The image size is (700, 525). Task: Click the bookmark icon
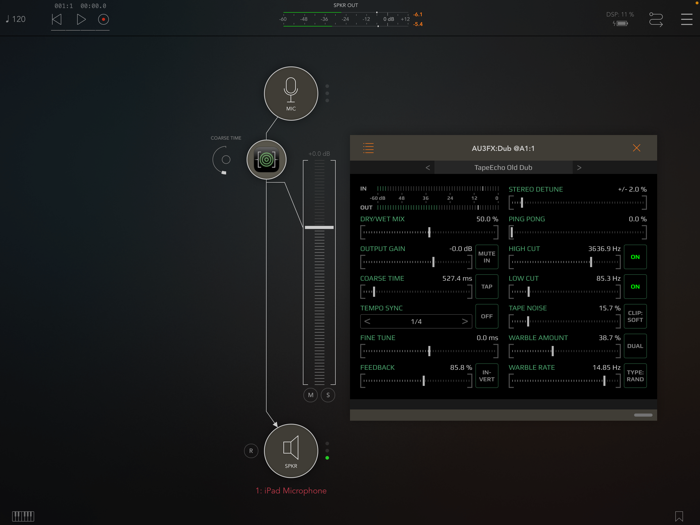(679, 516)
